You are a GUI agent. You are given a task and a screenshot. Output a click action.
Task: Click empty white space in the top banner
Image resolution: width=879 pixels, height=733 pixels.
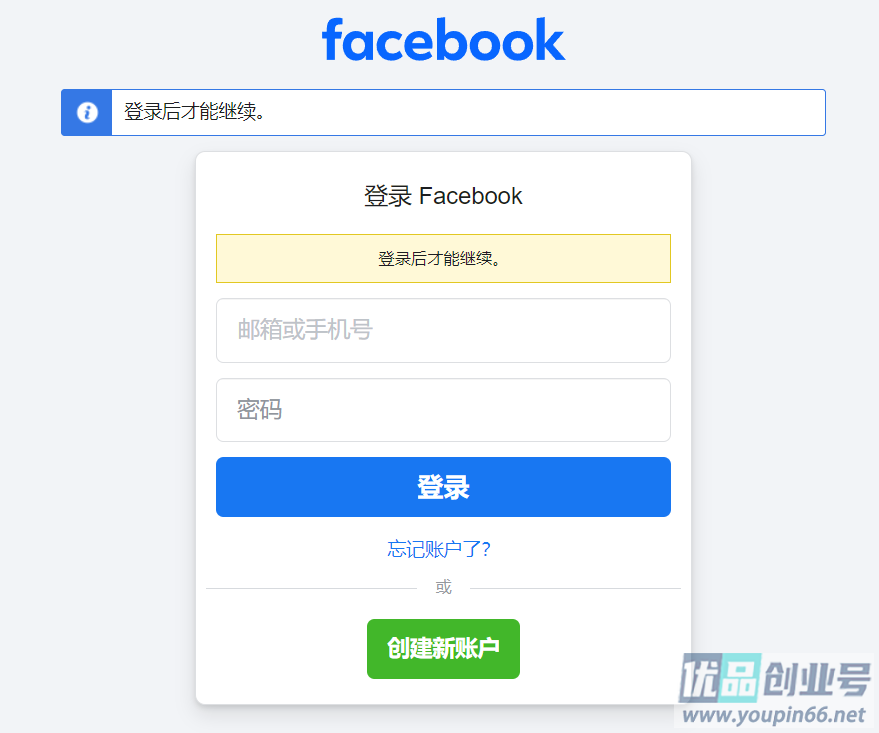pos(544,112)
